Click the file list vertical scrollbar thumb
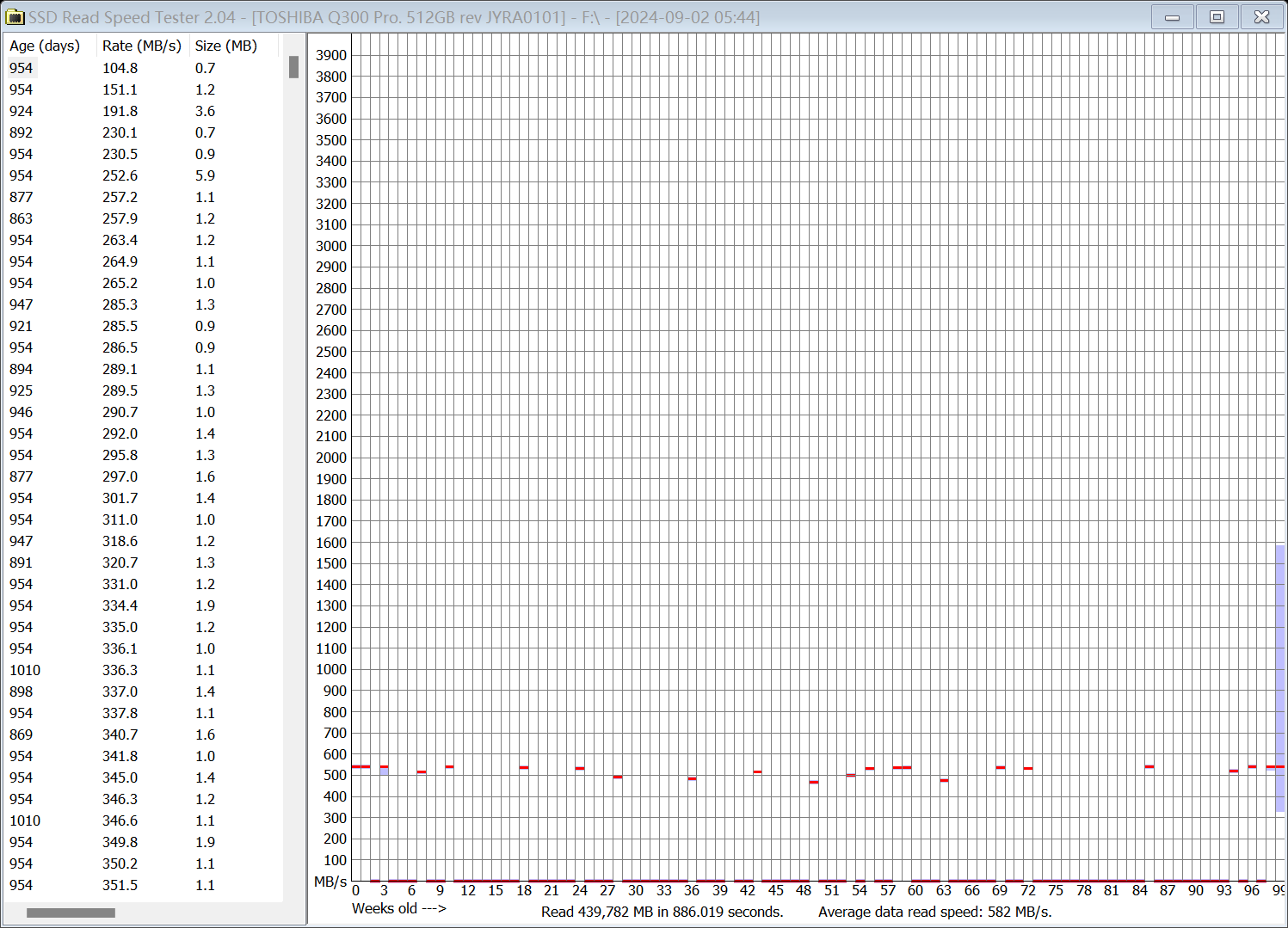1288x928 pixels. [x=293, y=67]
